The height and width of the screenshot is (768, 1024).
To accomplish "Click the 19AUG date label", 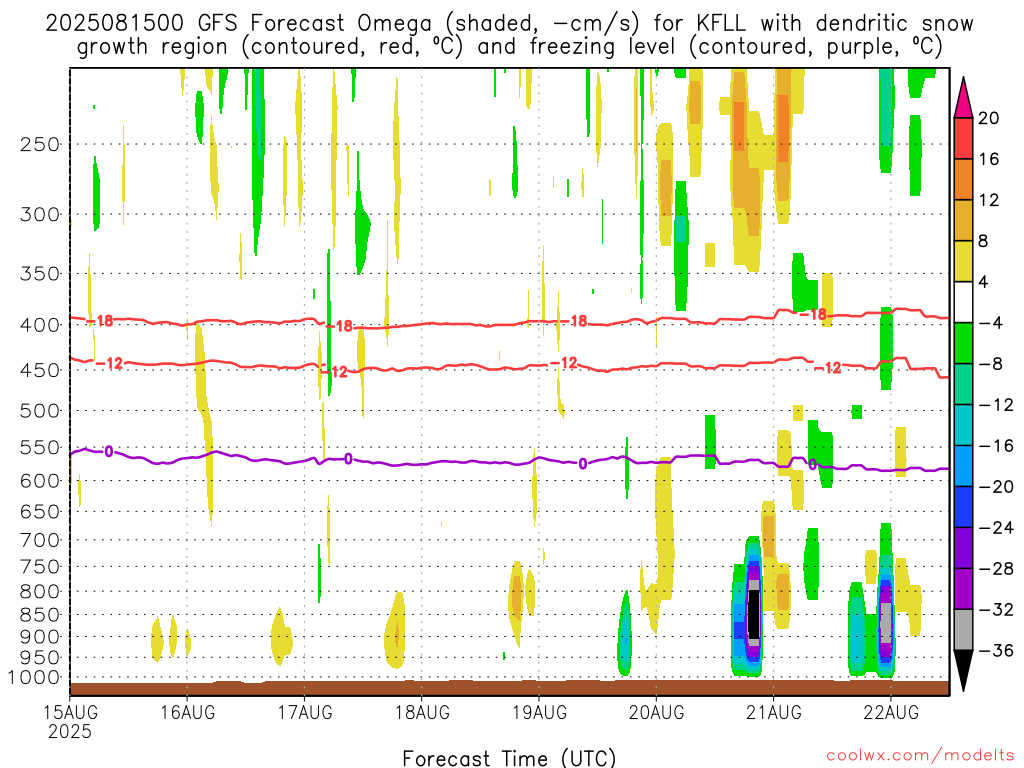I will coord(539,712).
